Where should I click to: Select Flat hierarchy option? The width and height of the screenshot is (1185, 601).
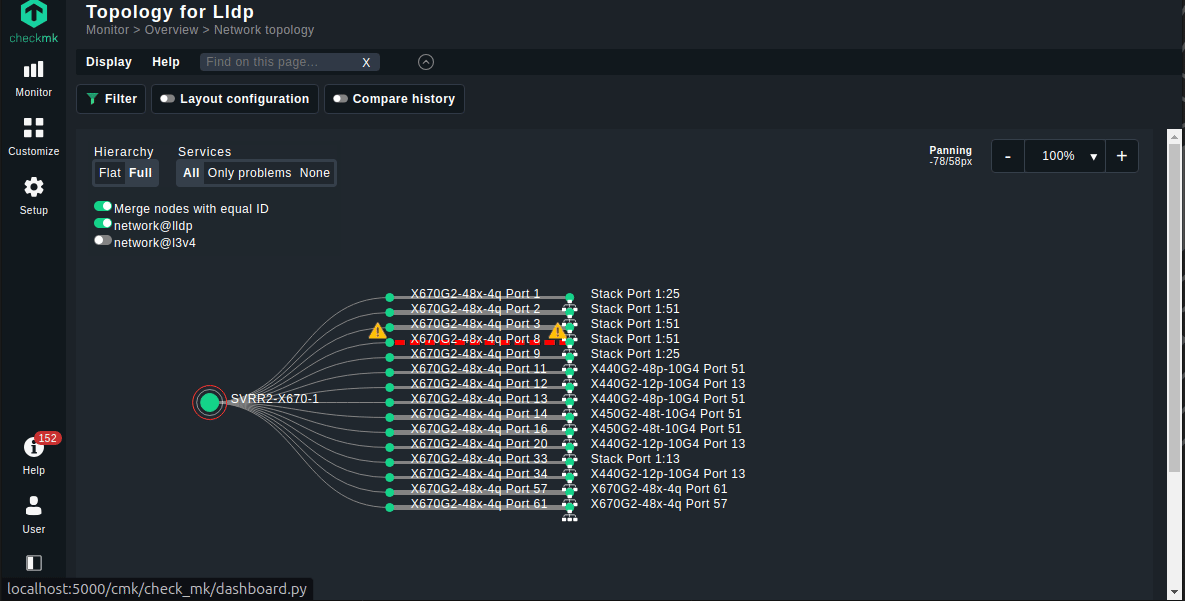click(x=110, y=173)
